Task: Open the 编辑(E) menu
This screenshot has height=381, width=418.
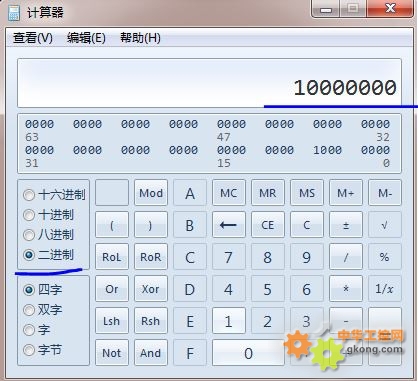Action: (x=86, y=38)
